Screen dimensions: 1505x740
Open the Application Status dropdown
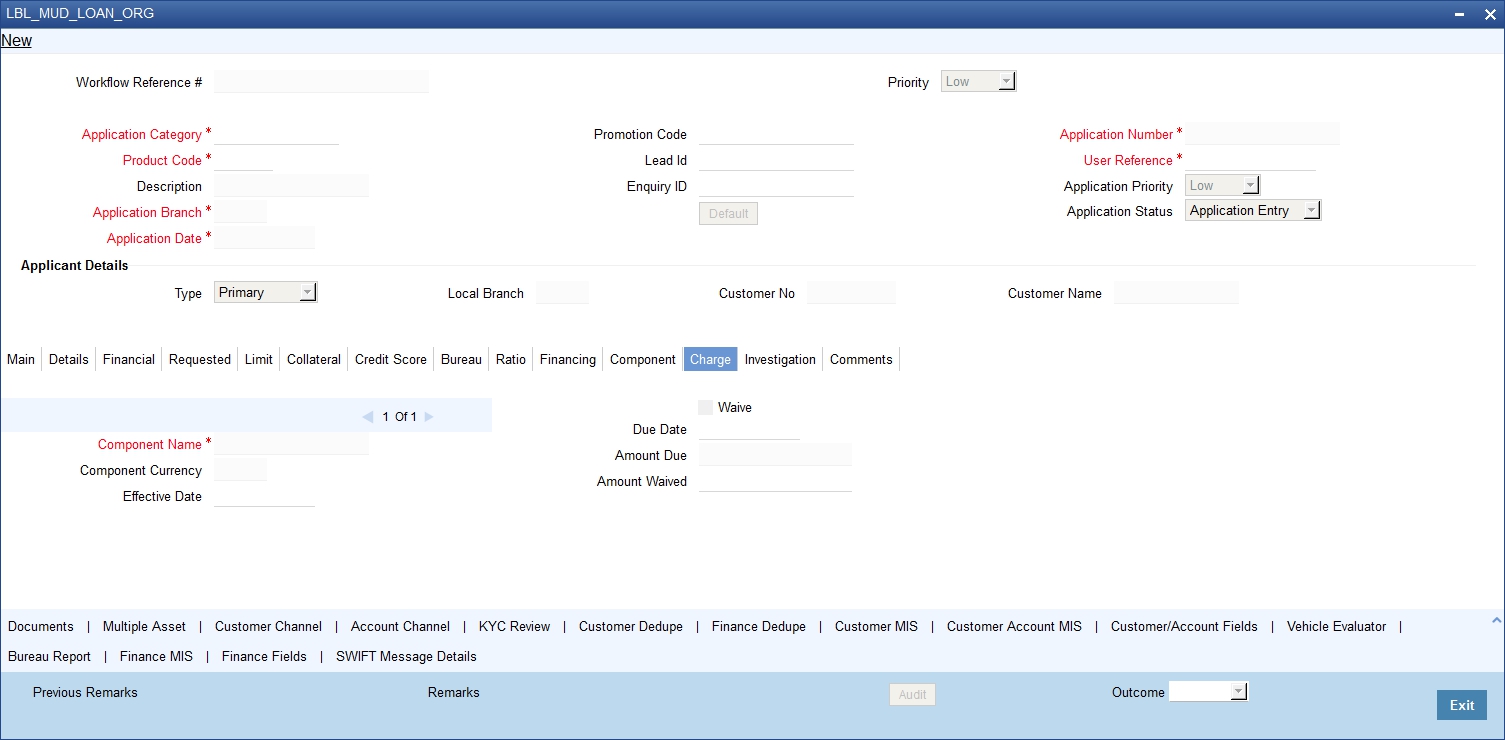click(x=1252, y=211)
